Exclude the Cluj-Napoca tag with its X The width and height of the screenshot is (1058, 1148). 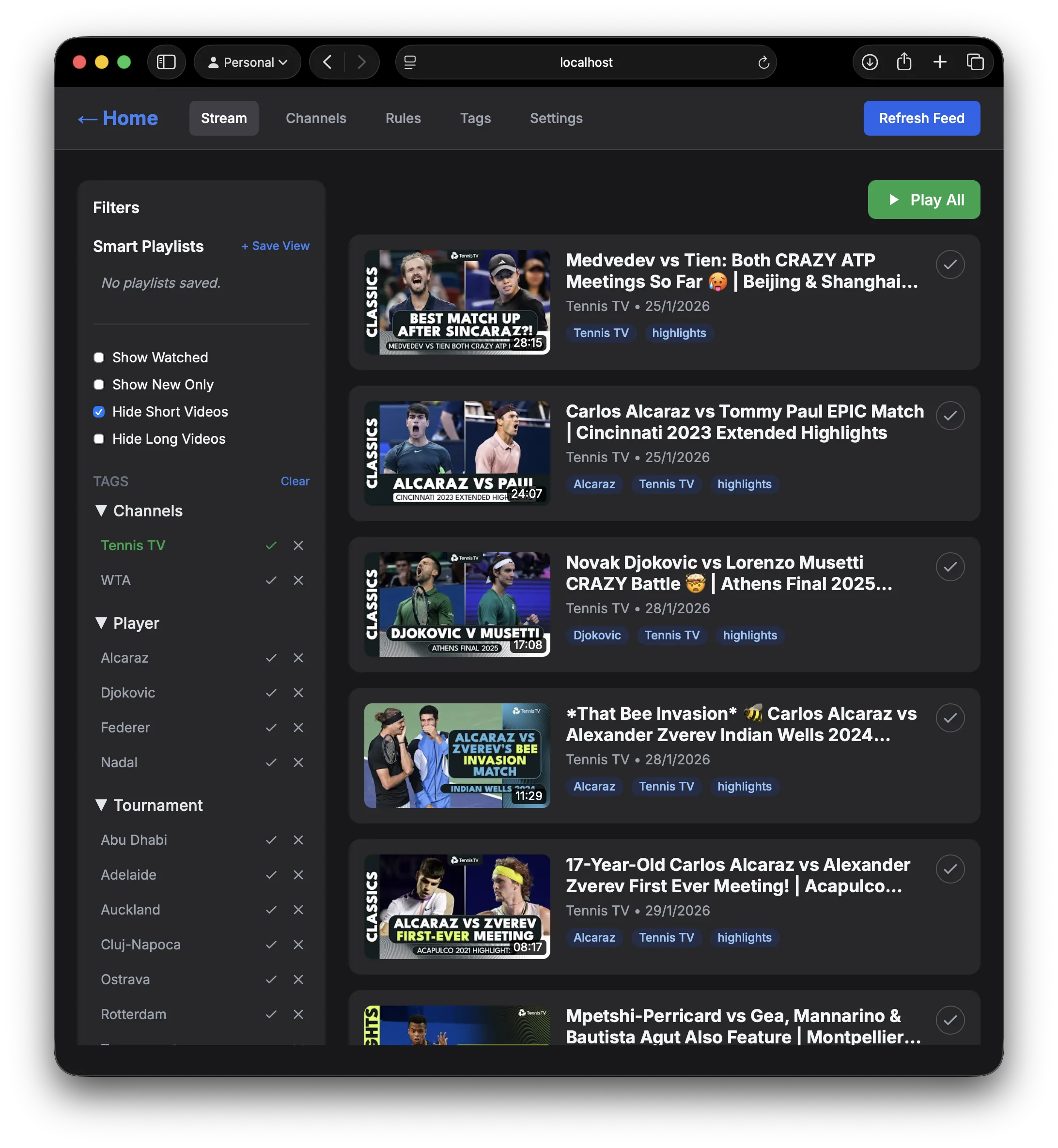pos(298,945)
